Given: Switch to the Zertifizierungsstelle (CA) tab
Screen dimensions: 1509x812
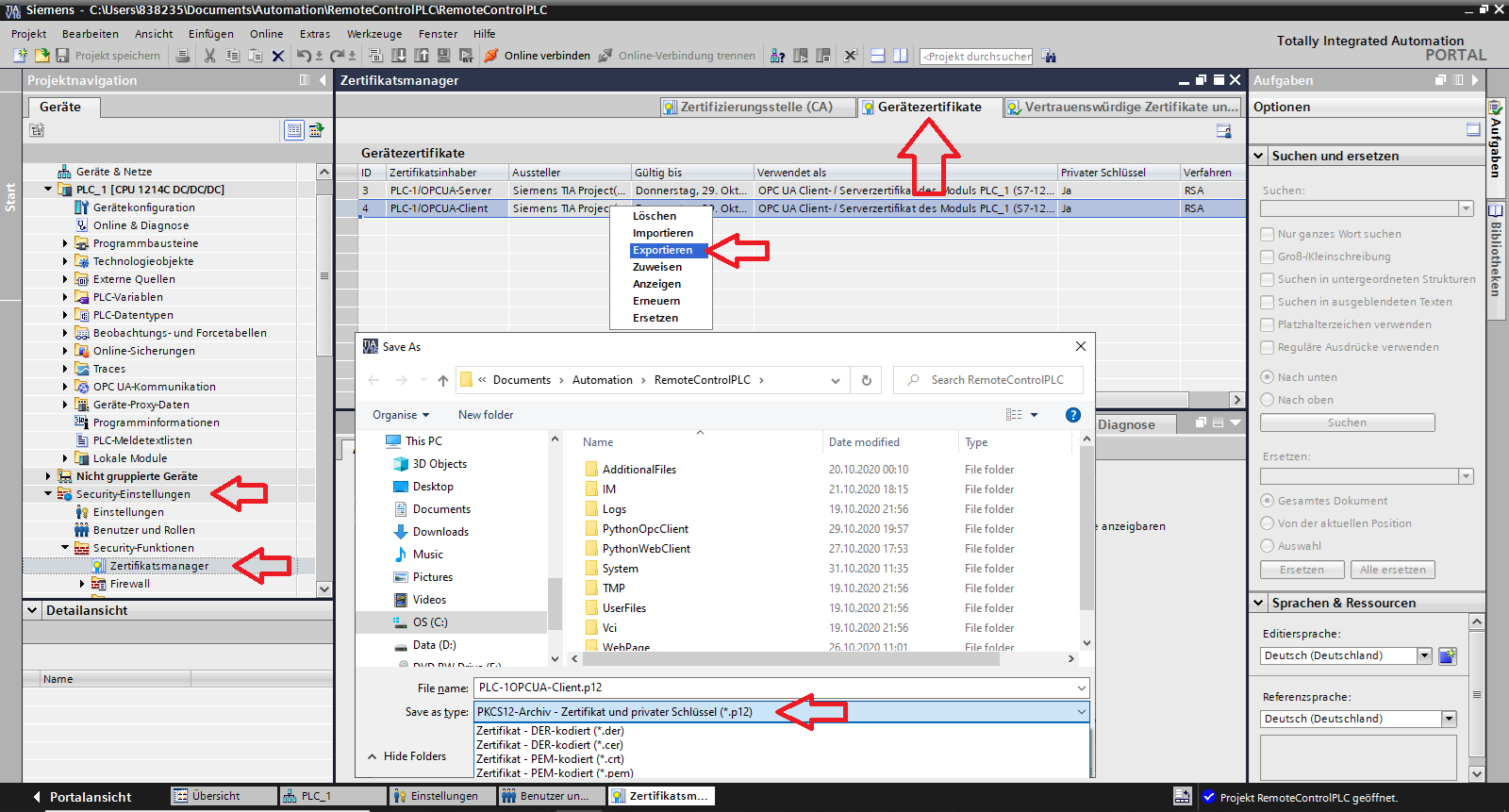Looking at the screenshot, I should [x=757, y=107].
